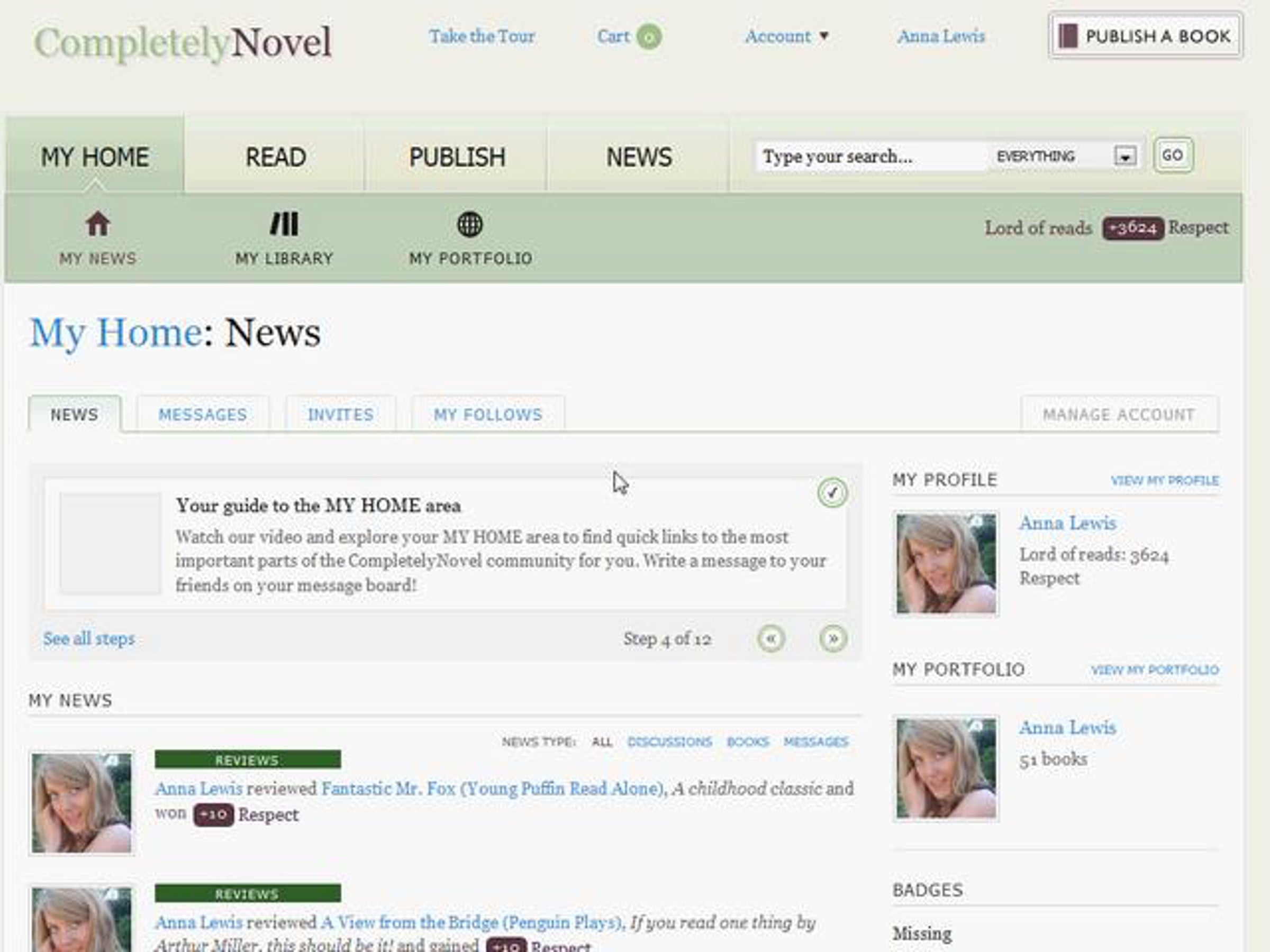Switch to the Messages tab
Image resolution: width=1270 pixels, height=952 pixels.
[x=203, y=414]
